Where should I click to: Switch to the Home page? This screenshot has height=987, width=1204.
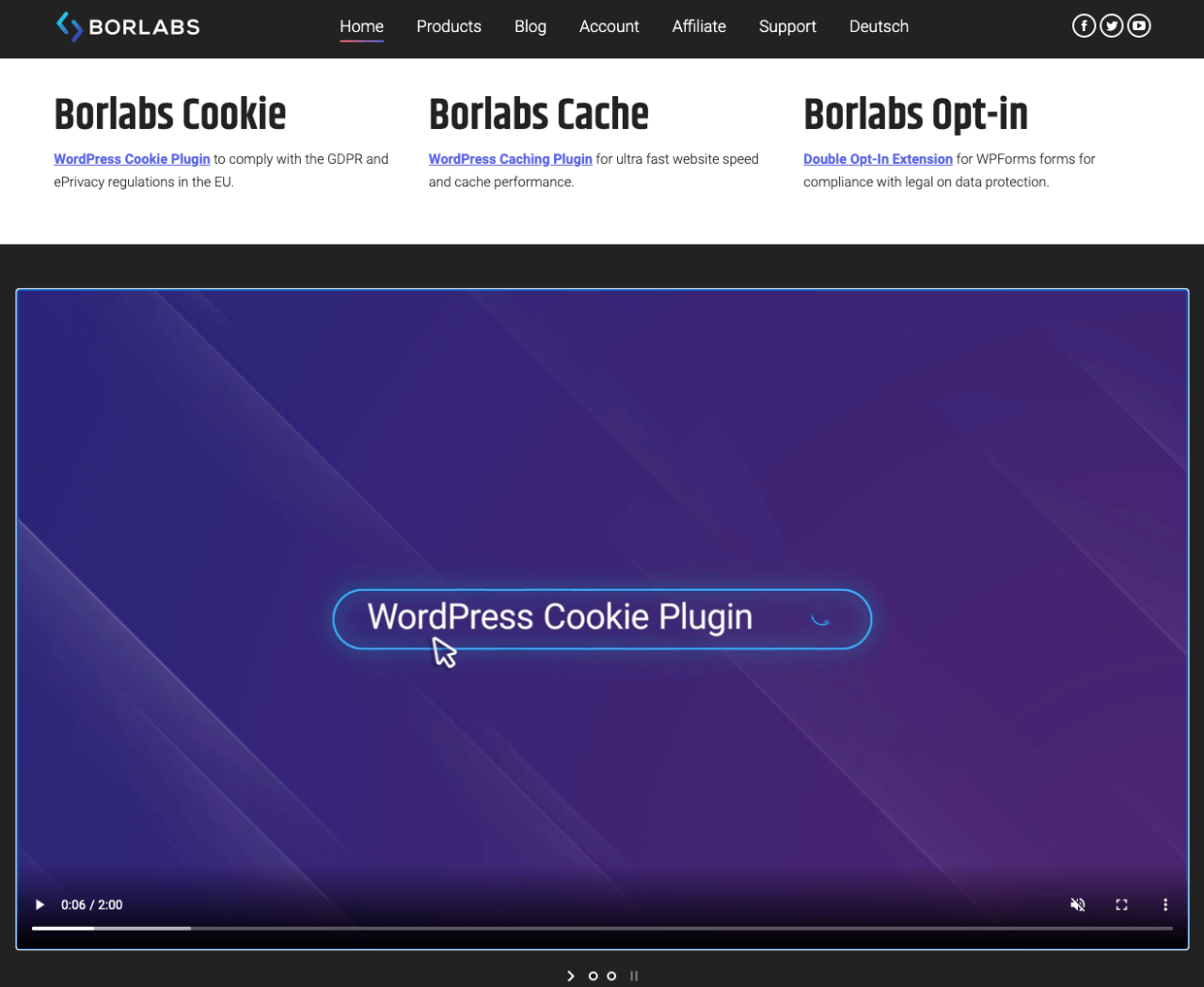(x=361, y=26)
